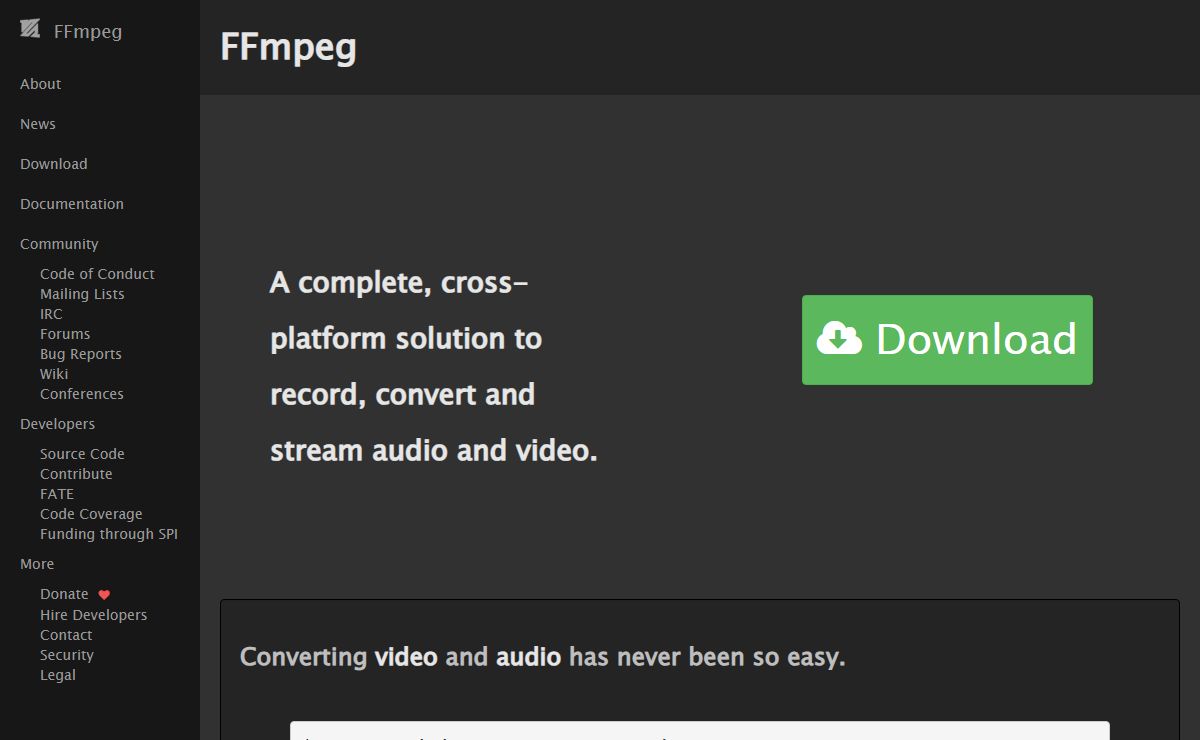Viewport: 1200px width, 740px height.
Task: Select the Developers sidebar heading
Action: pos(57,424)
